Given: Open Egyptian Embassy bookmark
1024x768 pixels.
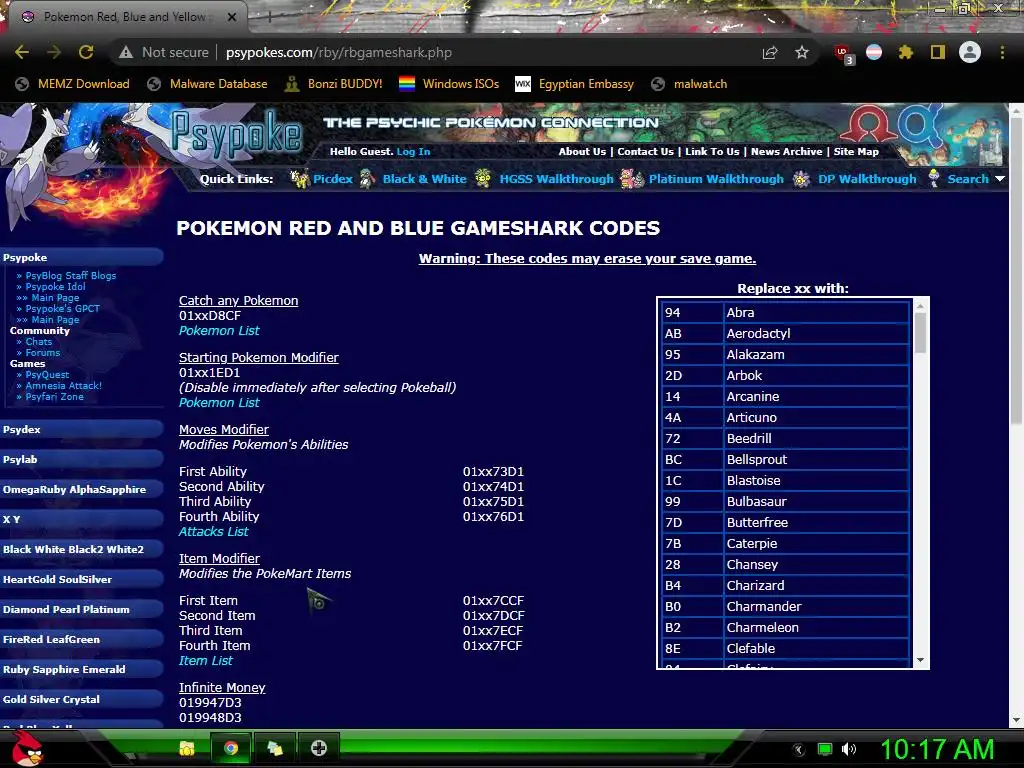Looking at the screenshot, I should point(575,84).
